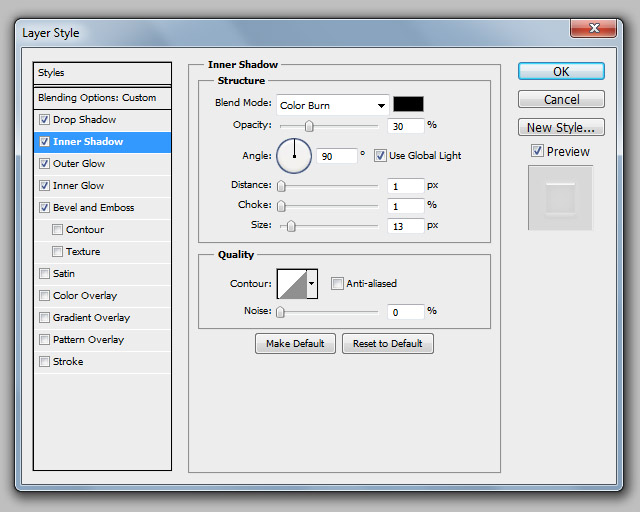The width and height of the screenshot is (640, 512).
Task: Click Reset to Default button
Action: pyautogui.click(x=387, y=343)
